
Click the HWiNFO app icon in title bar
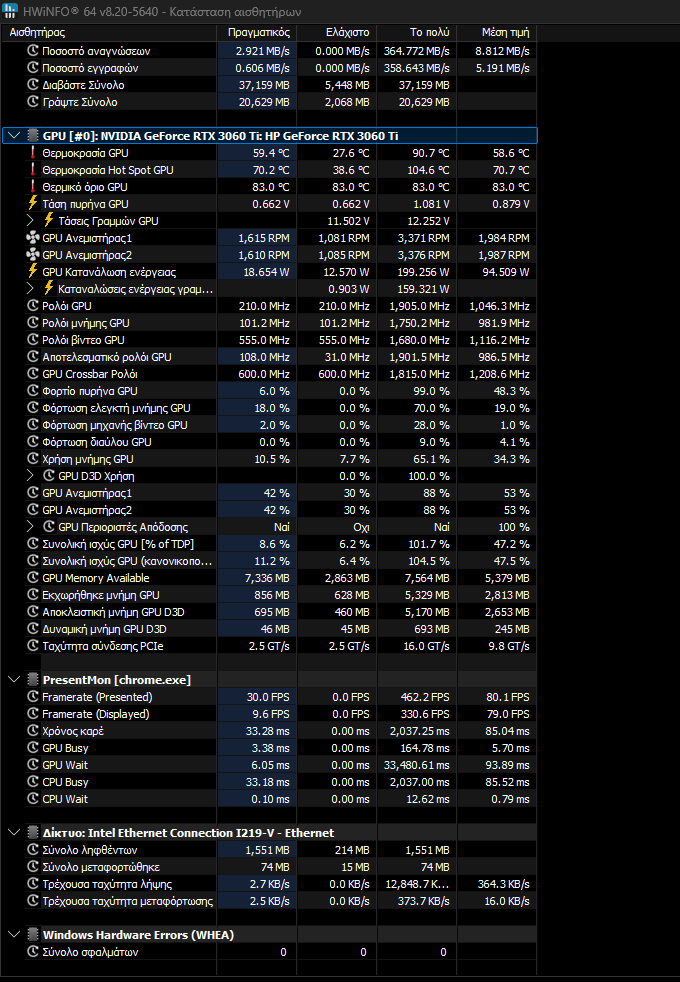(x=10, y=11)
